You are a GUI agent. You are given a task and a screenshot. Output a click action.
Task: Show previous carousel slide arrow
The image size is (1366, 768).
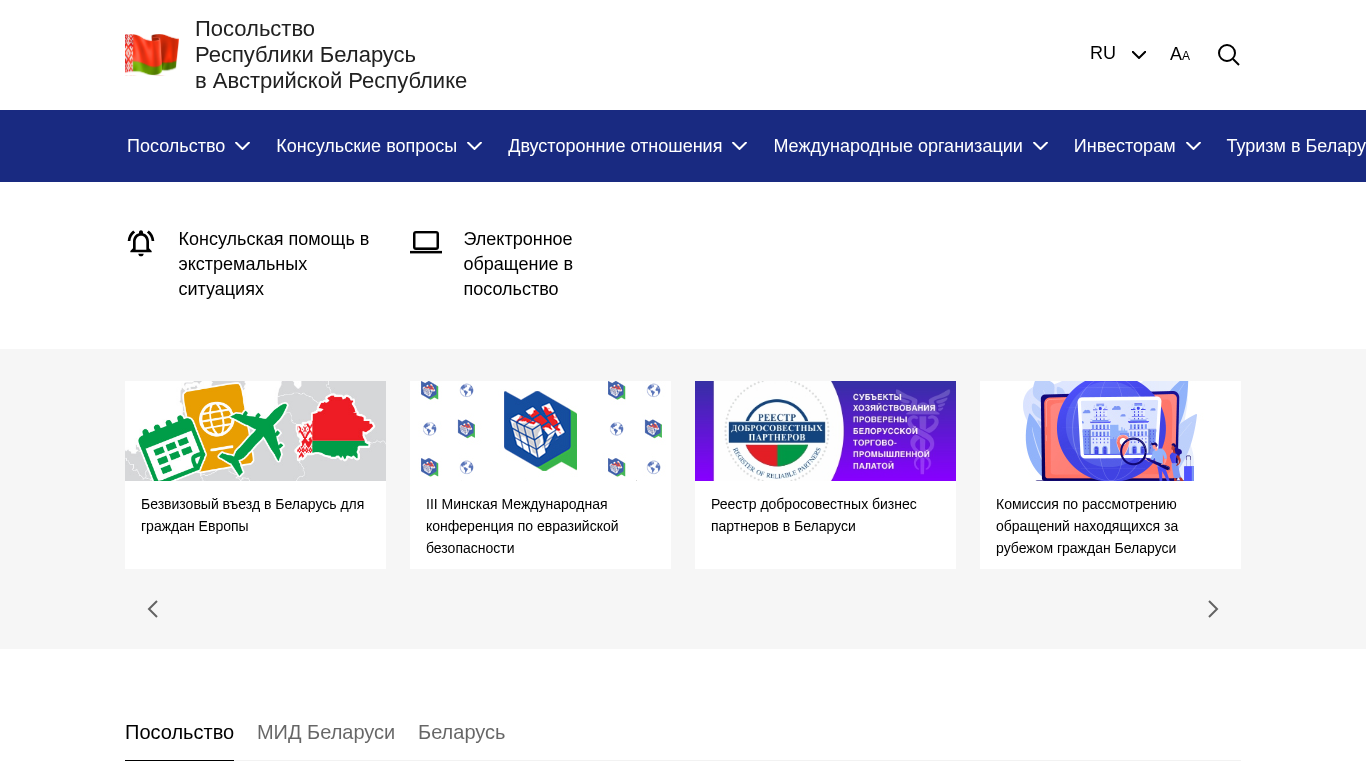coord(153,609)
